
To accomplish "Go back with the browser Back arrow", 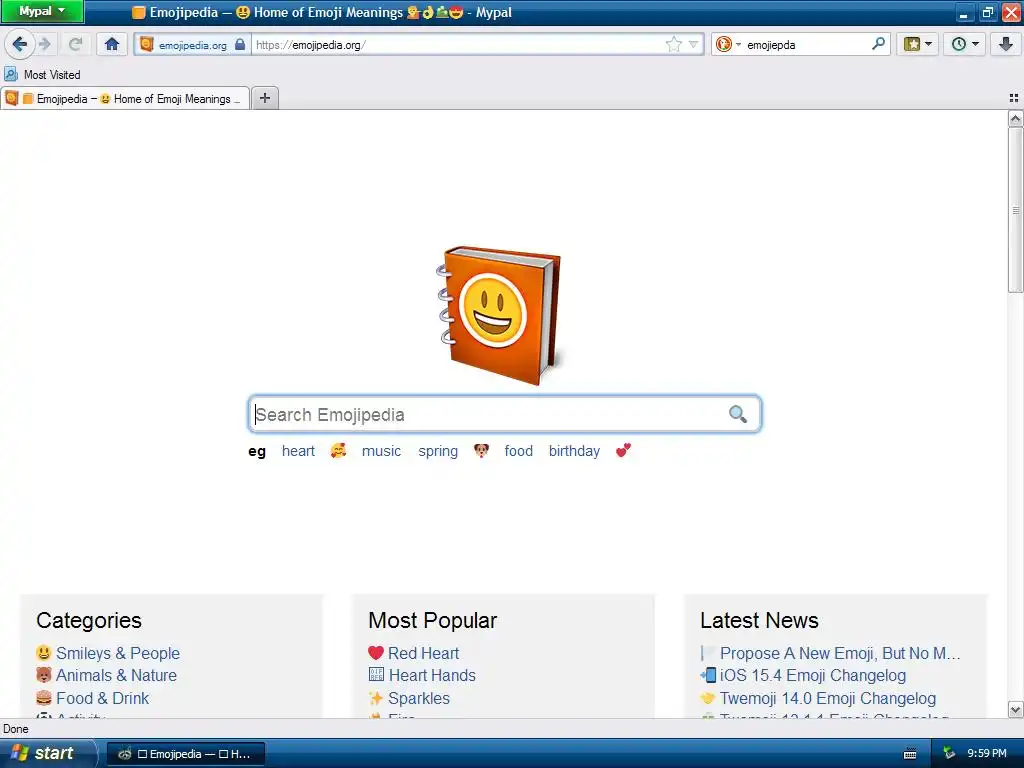I will (20, 44).
